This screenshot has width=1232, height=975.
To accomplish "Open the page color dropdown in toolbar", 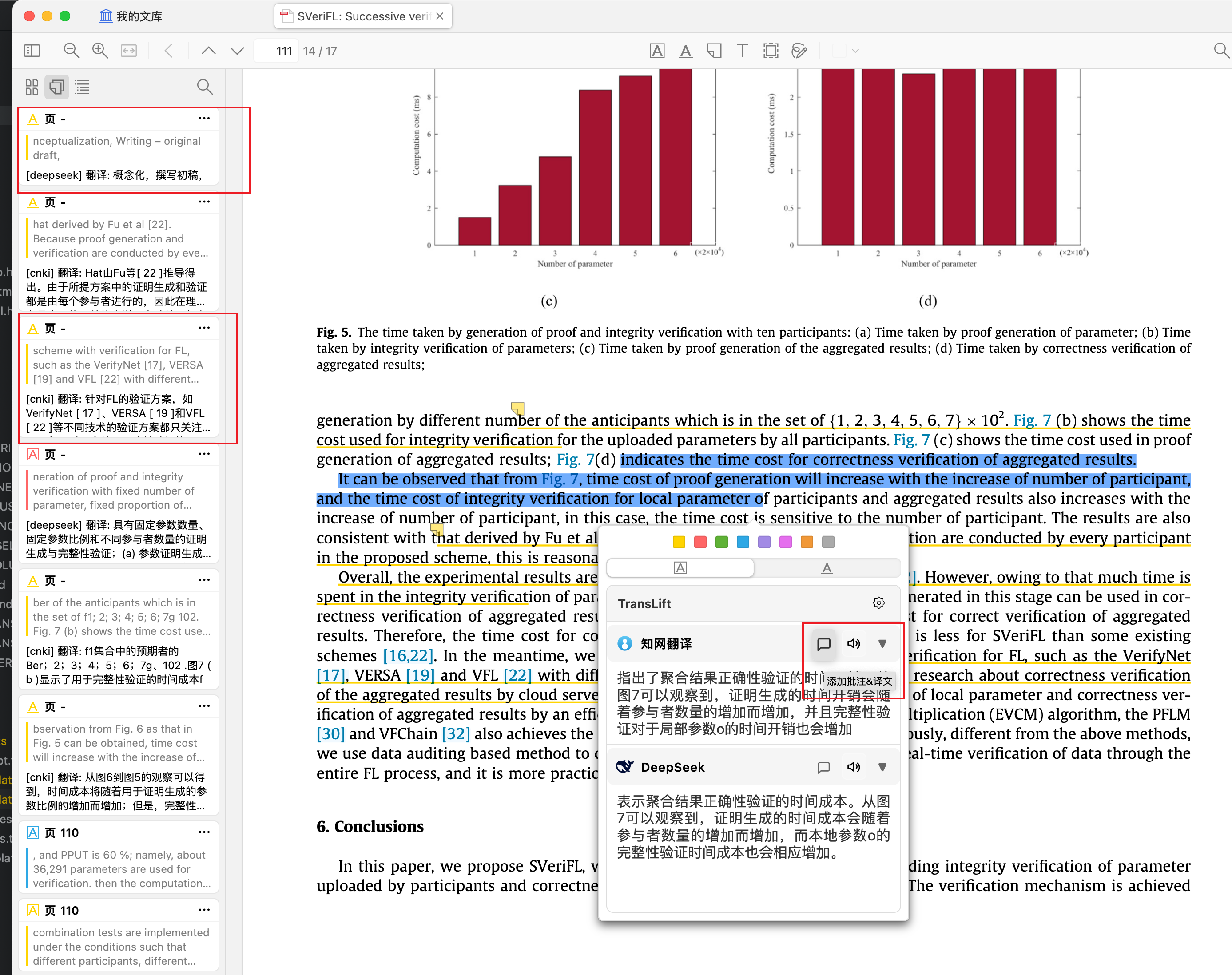I will point(844,50).
